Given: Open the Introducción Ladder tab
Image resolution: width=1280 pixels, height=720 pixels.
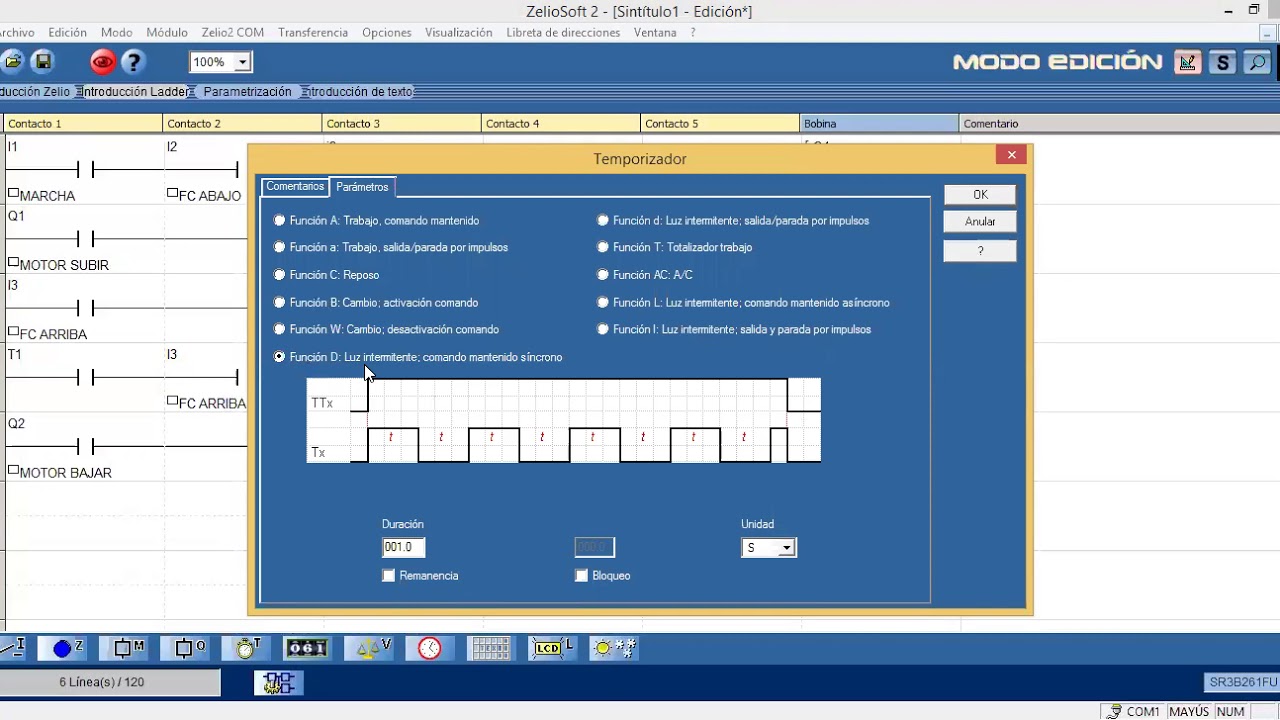Looking at the screenshot, I should [135, 91].
